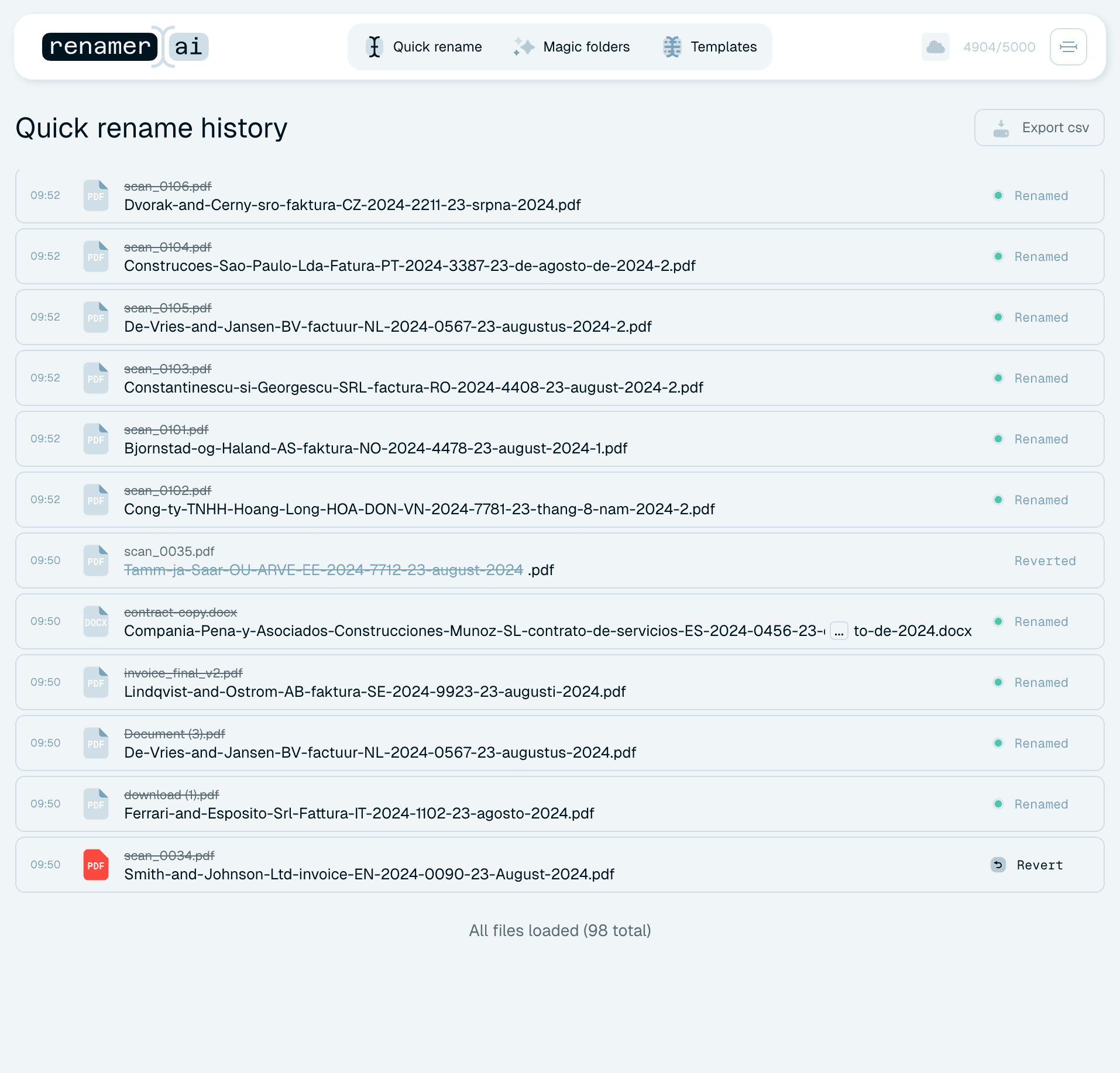Click the Reverted status on scan_0035 row
Viewport: 1120px width, 1073px height.
pos(1045,560)
